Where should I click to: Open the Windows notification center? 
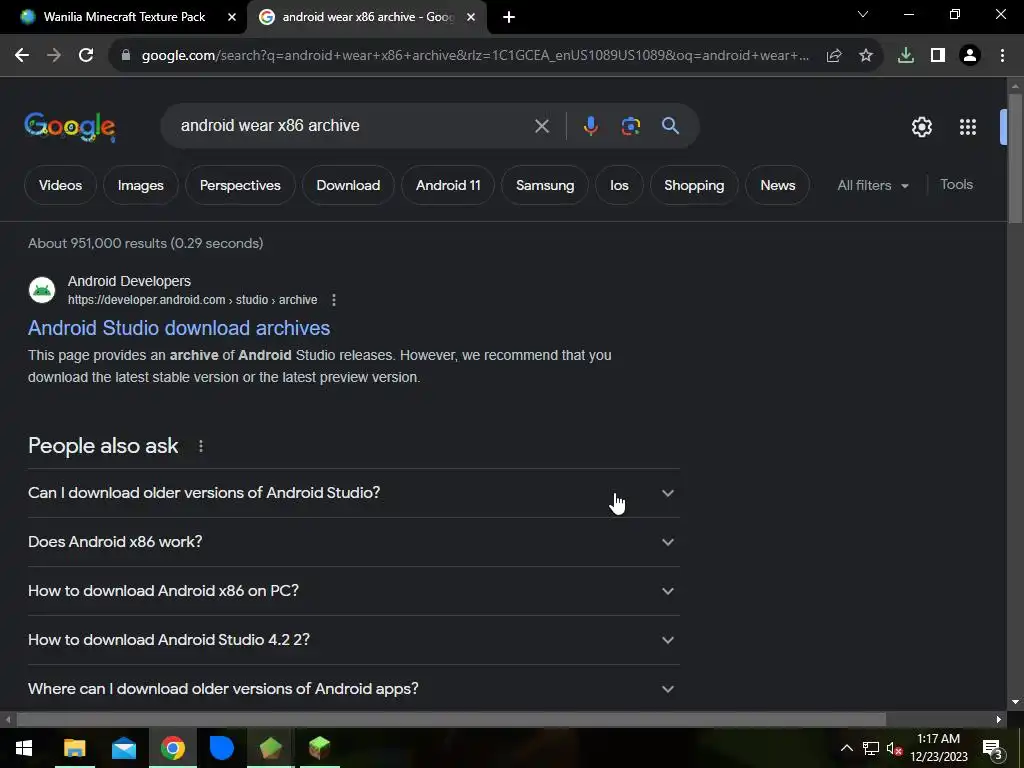click(993, 748)
